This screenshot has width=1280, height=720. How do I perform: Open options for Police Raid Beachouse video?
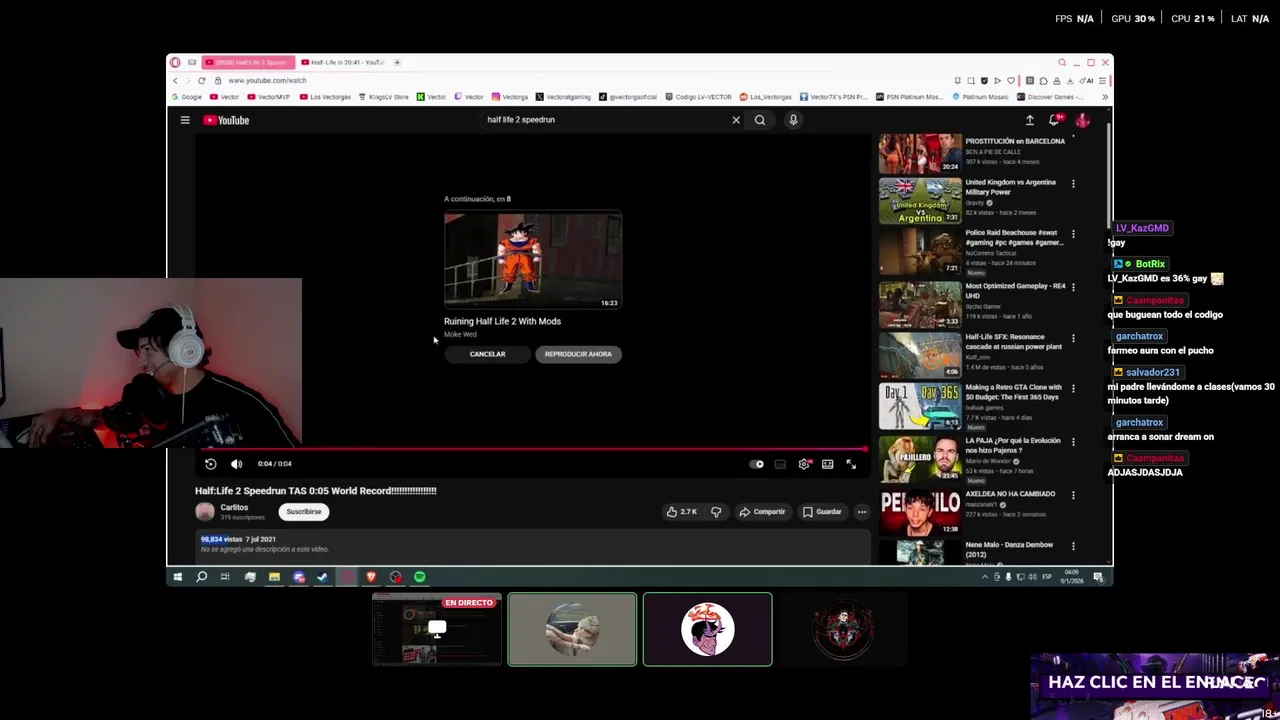(1073, 234)
